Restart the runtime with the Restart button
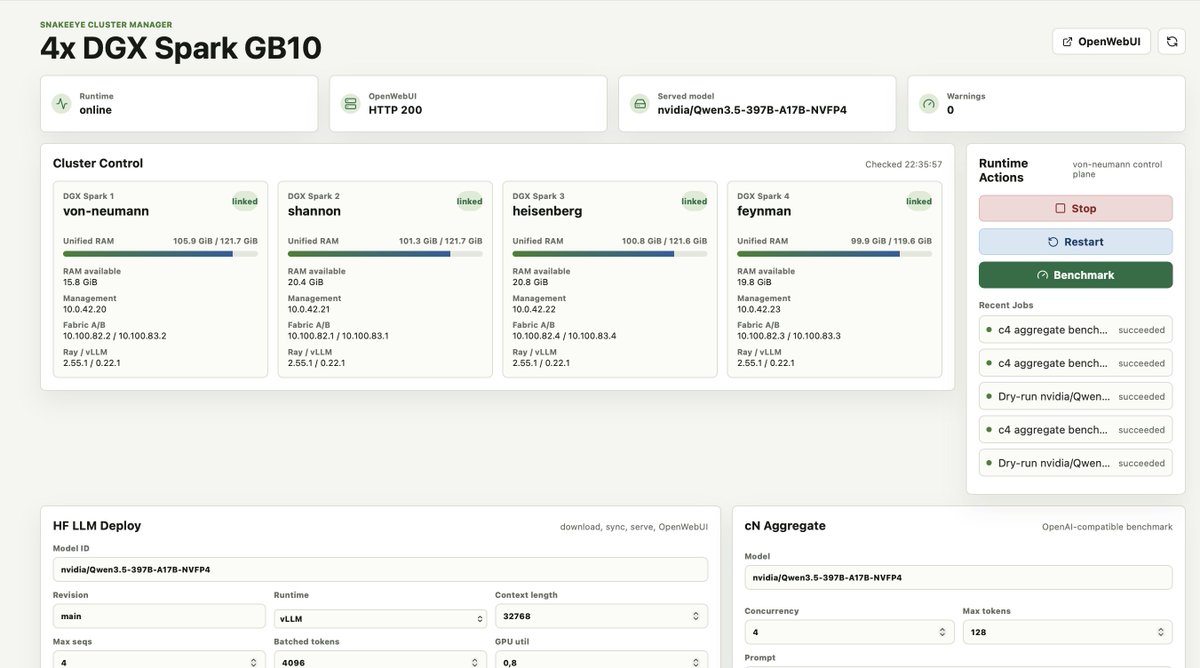The width and height of the screenshot is (1200, 668). tap(1076, 241)
